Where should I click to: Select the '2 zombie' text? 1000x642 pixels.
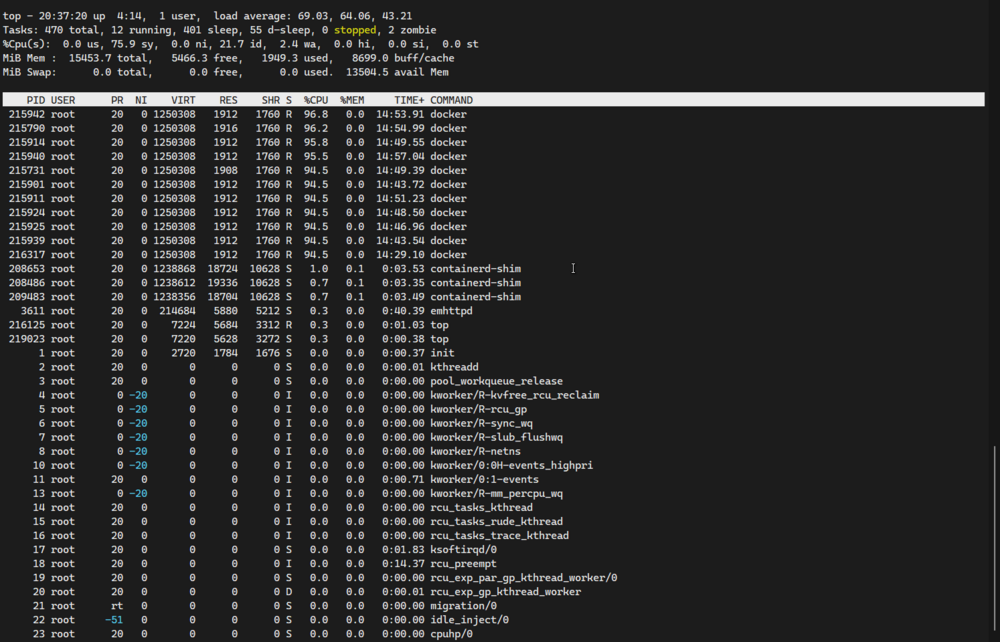412,30
